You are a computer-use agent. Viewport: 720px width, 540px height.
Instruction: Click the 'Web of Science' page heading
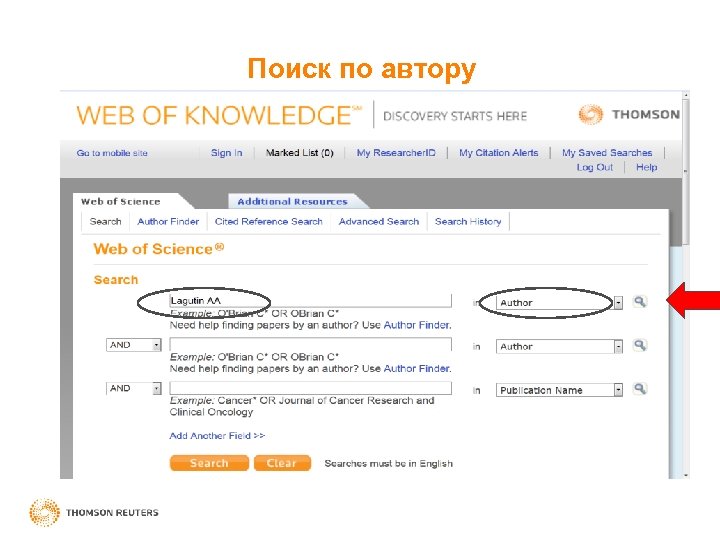point(158,249)
